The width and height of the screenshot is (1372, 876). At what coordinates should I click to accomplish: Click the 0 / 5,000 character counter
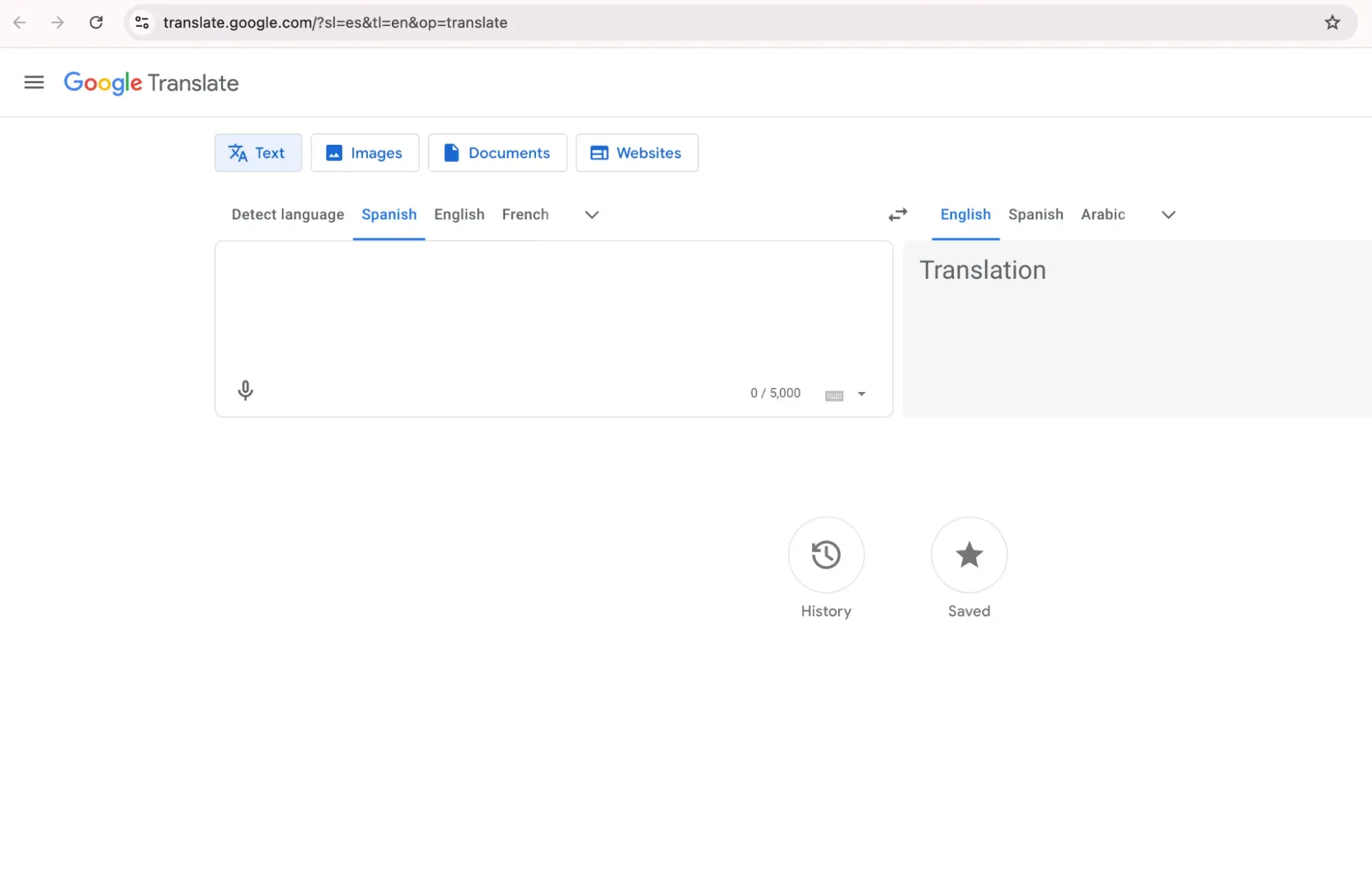coord(775,393)
